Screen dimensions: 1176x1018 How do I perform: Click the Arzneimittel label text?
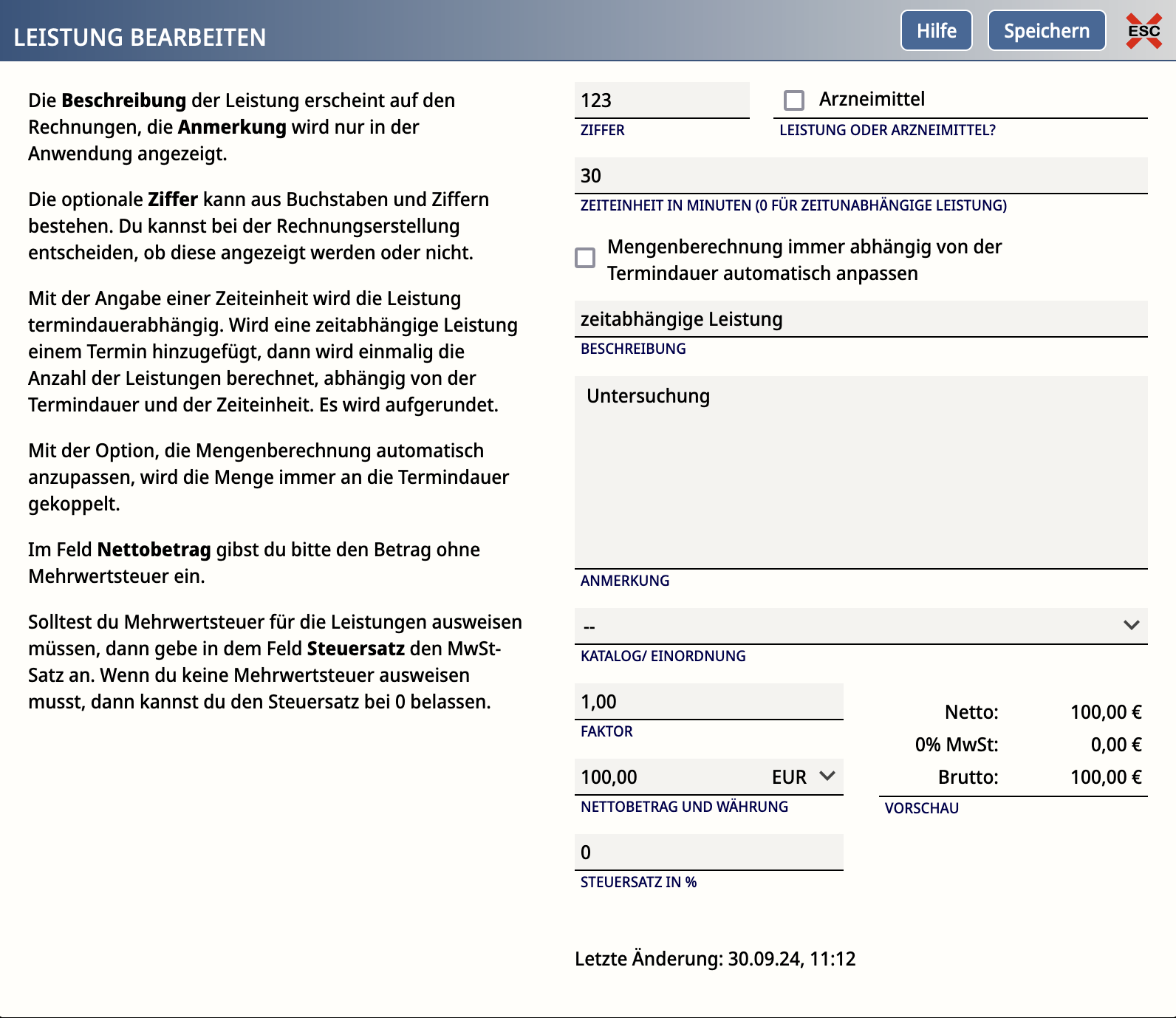872,99
